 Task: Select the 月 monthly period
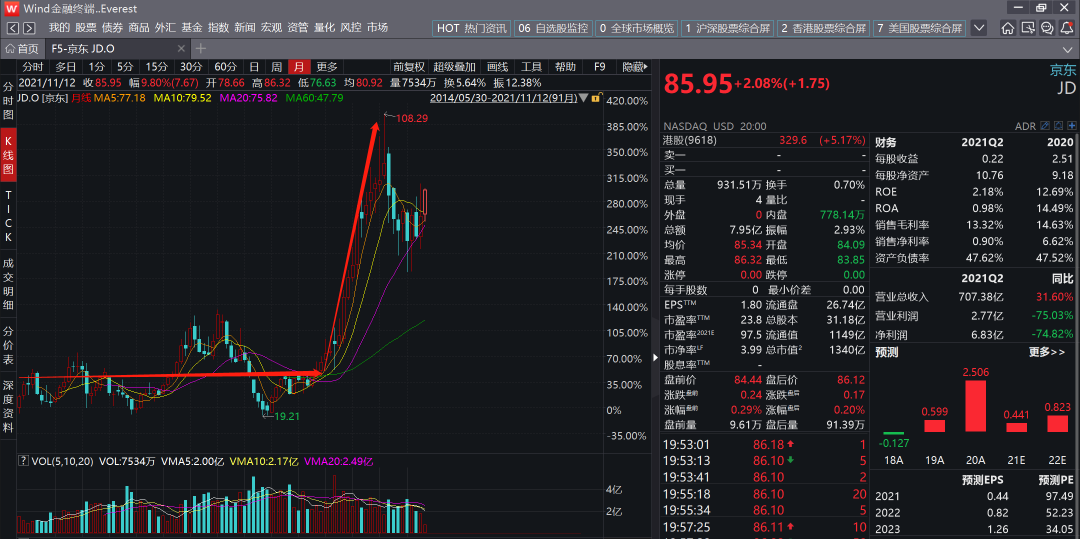tap(299, 67)
